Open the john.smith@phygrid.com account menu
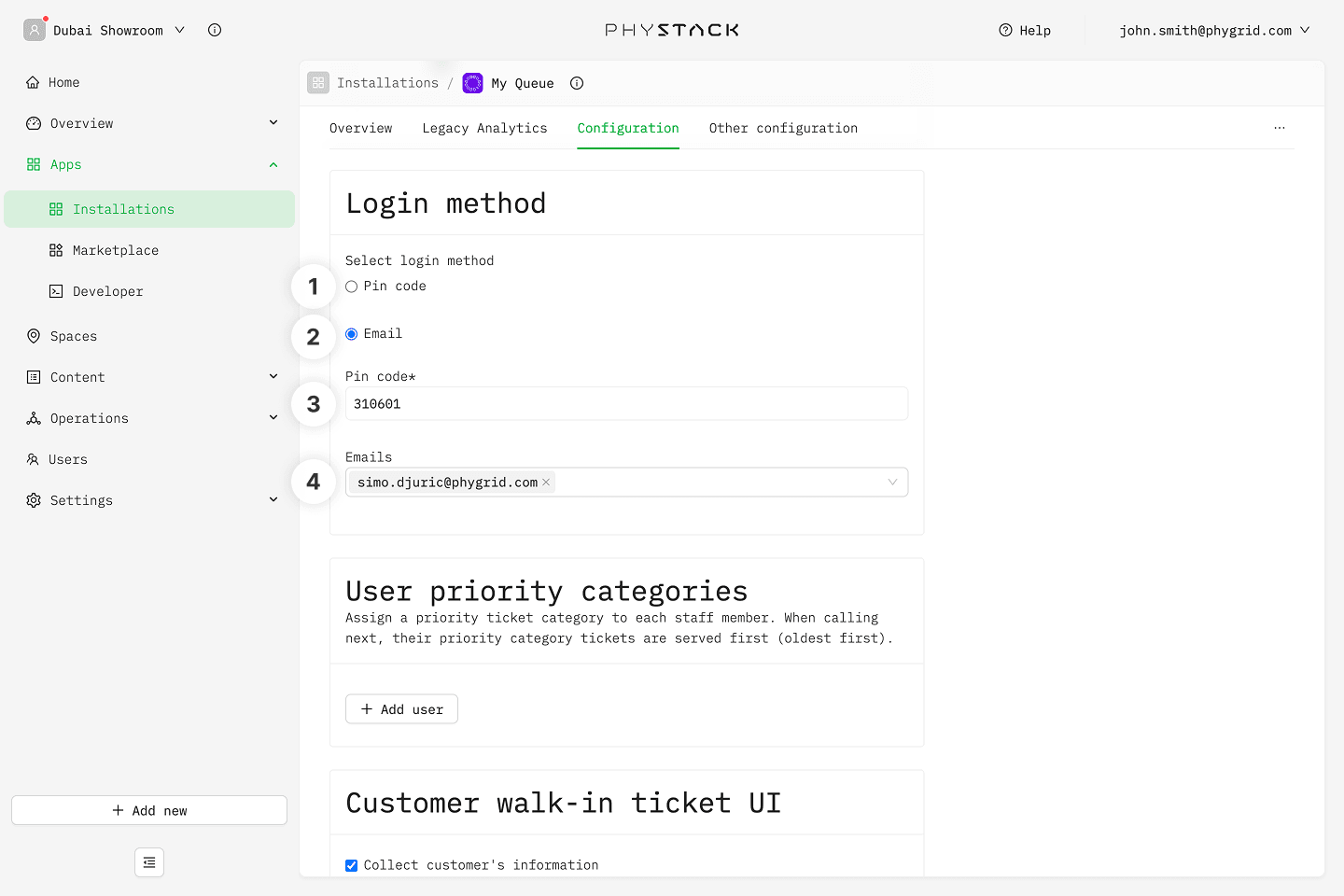The image size is (1344, 896). (1213, 30)
